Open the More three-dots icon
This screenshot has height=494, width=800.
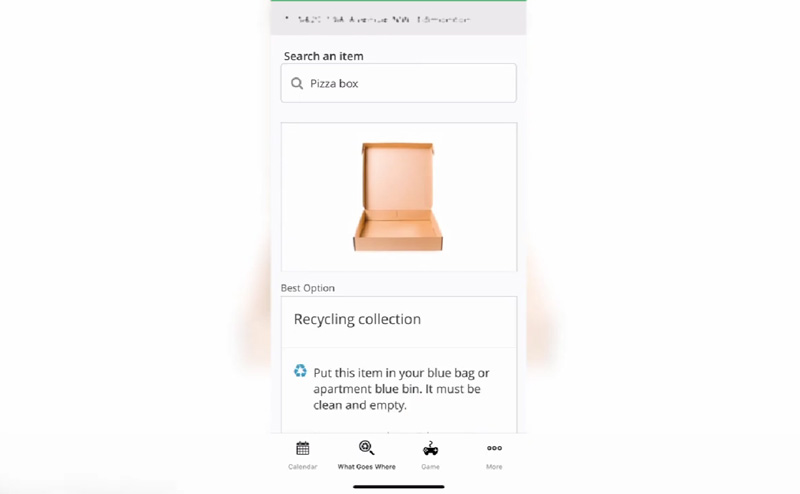(x=494, y=448)
